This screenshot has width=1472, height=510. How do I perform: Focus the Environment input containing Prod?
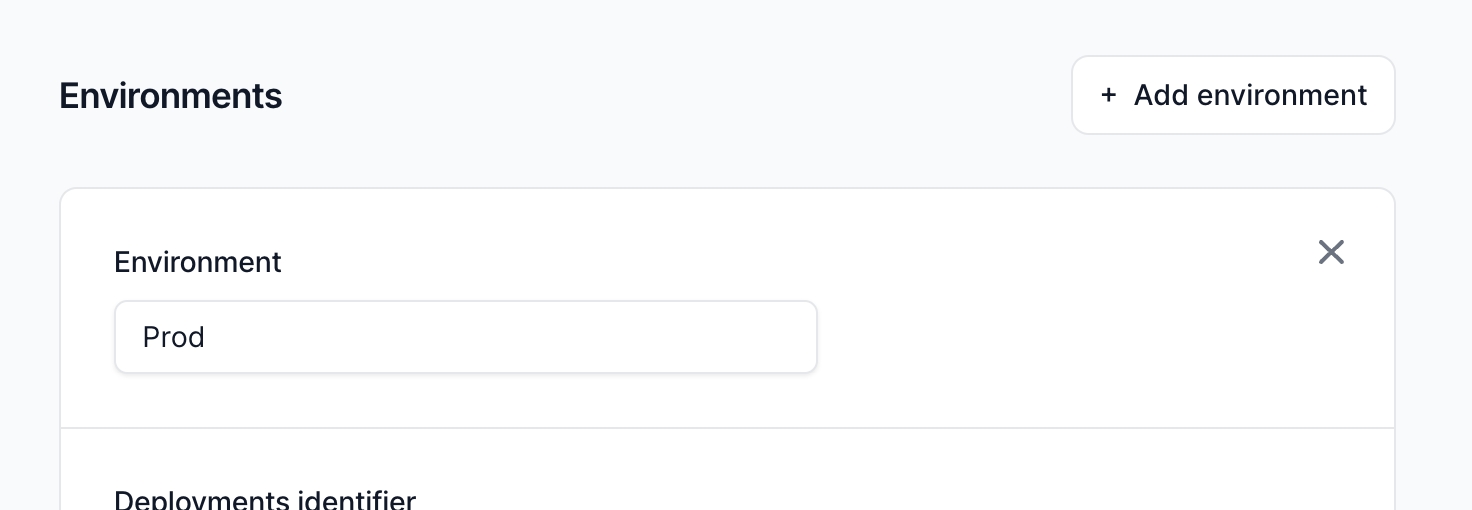click(x=466, y=337)
